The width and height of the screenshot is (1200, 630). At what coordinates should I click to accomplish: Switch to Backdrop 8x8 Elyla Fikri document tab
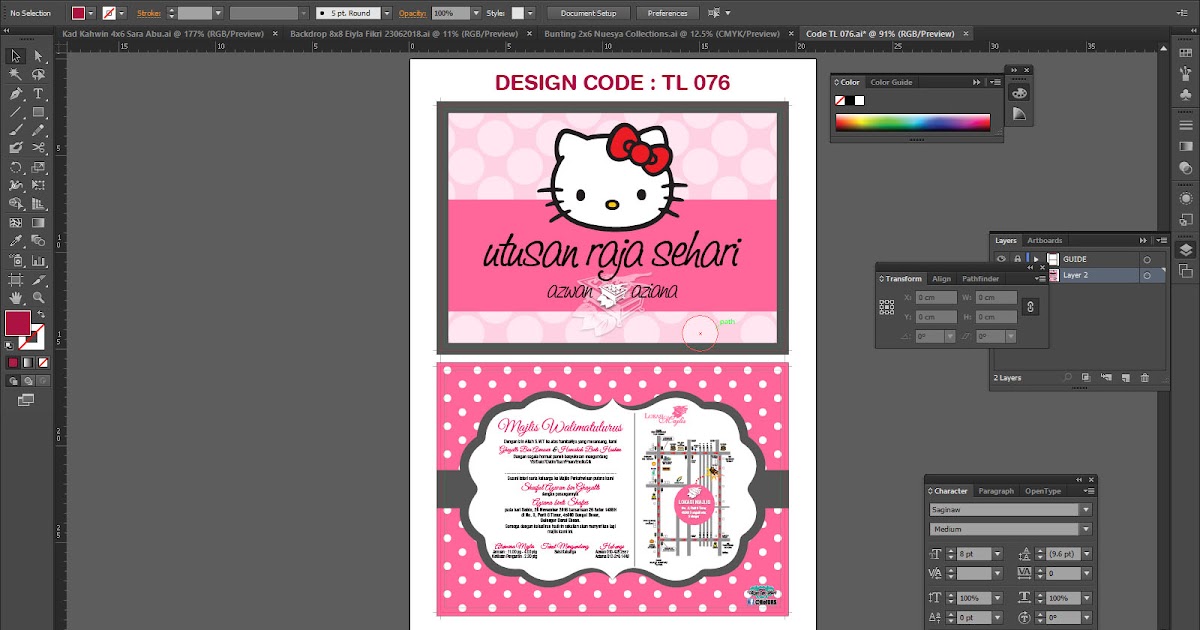406,33
